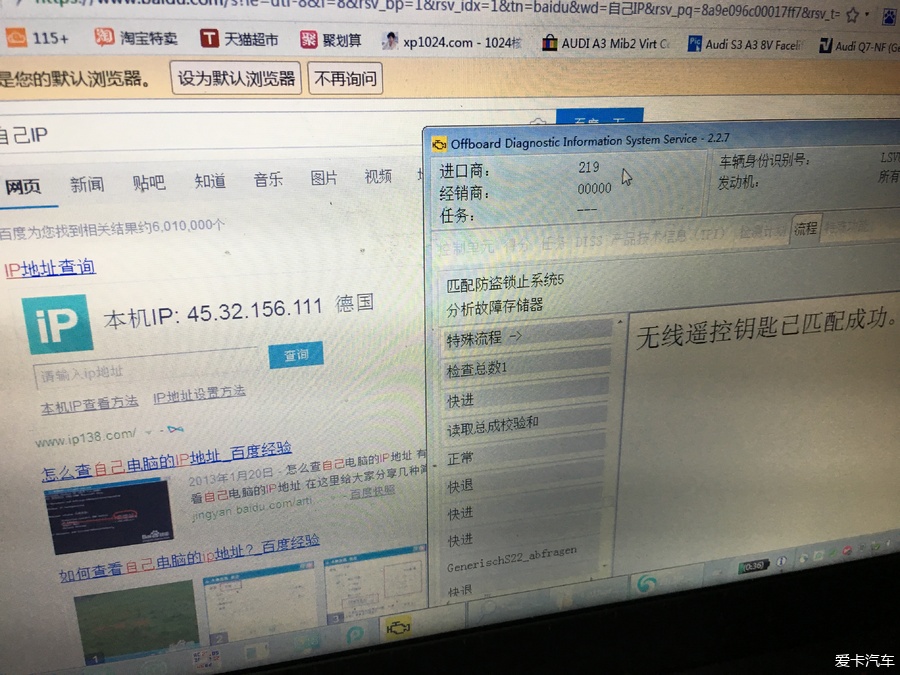Switch to the 音乐 tab
The image size is (900, 675).
point(269,179)
